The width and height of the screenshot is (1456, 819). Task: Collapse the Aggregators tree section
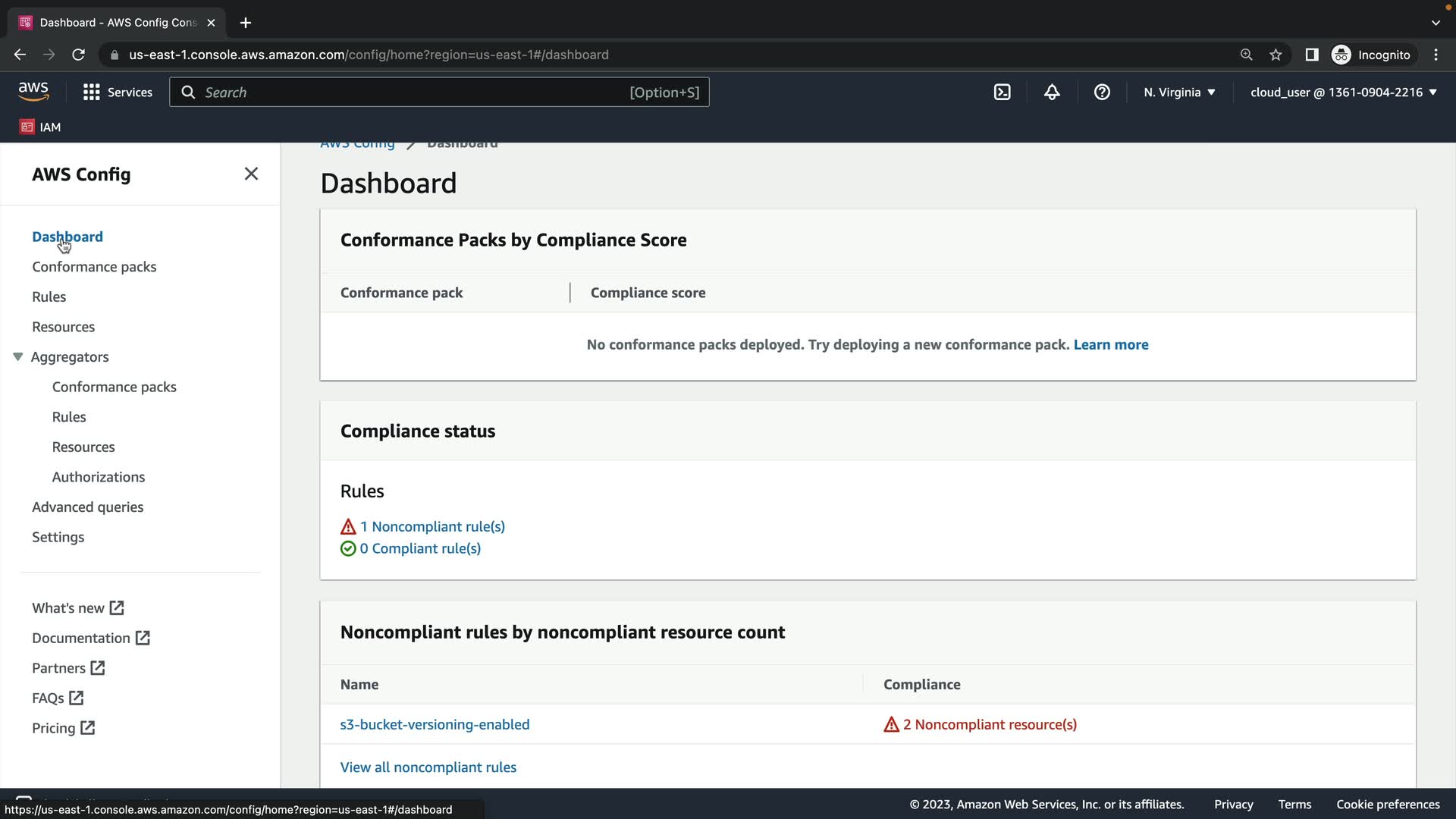coord(18,356)
